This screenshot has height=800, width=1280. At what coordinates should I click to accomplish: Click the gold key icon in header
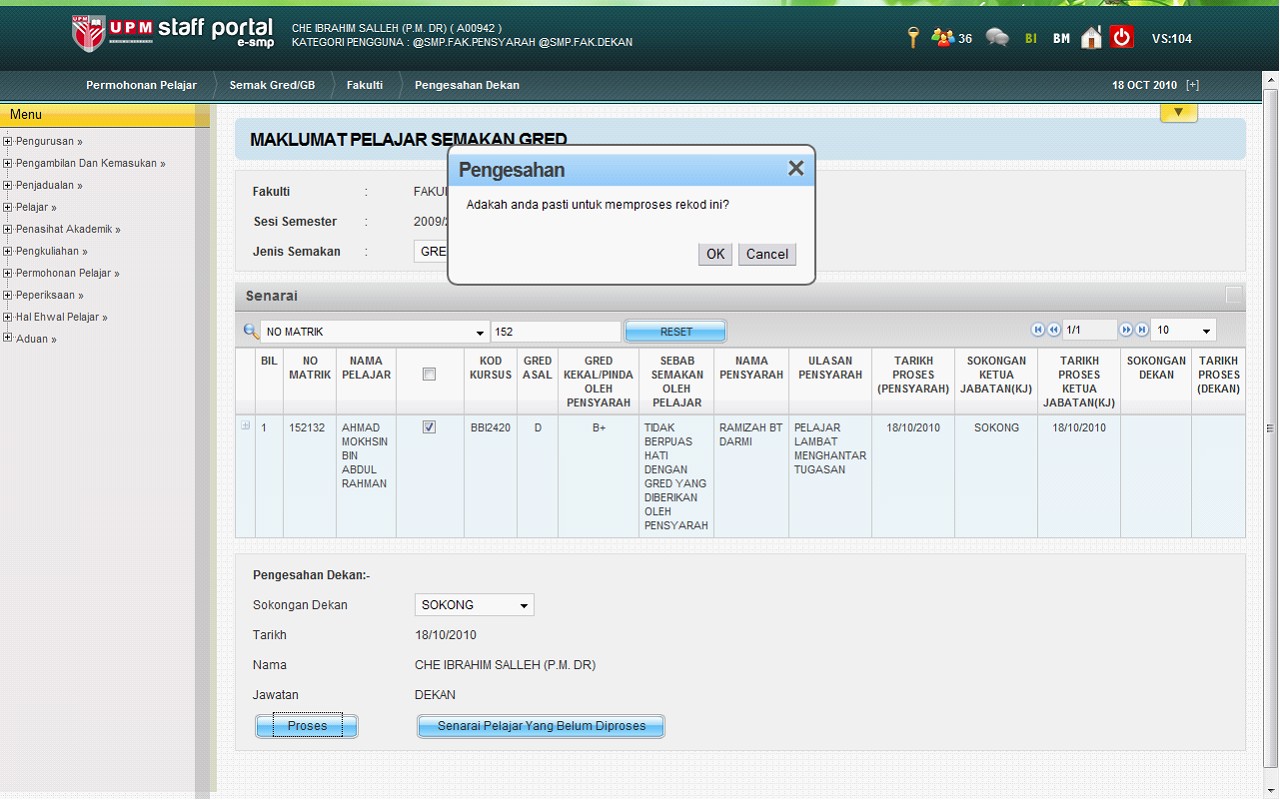click(913, 38)
